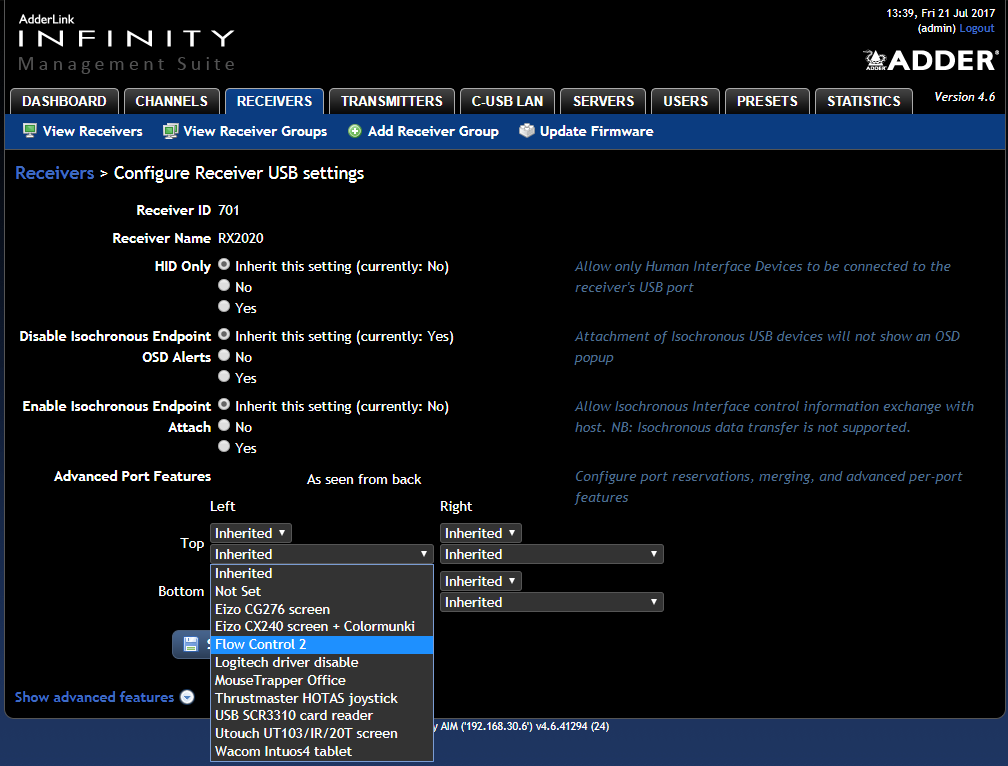Open the TRANSMITTERS tab
Viewport: 1008px width, 766px height.
[x=392, y=102]
